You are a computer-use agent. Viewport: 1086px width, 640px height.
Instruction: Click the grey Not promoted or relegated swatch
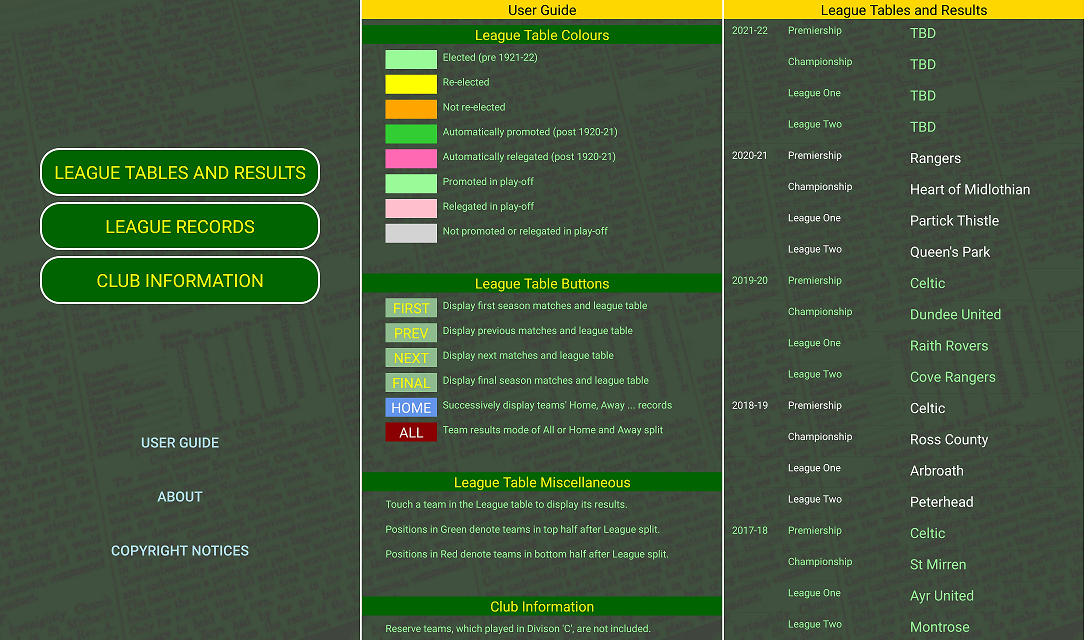click(x=411, y=233)
